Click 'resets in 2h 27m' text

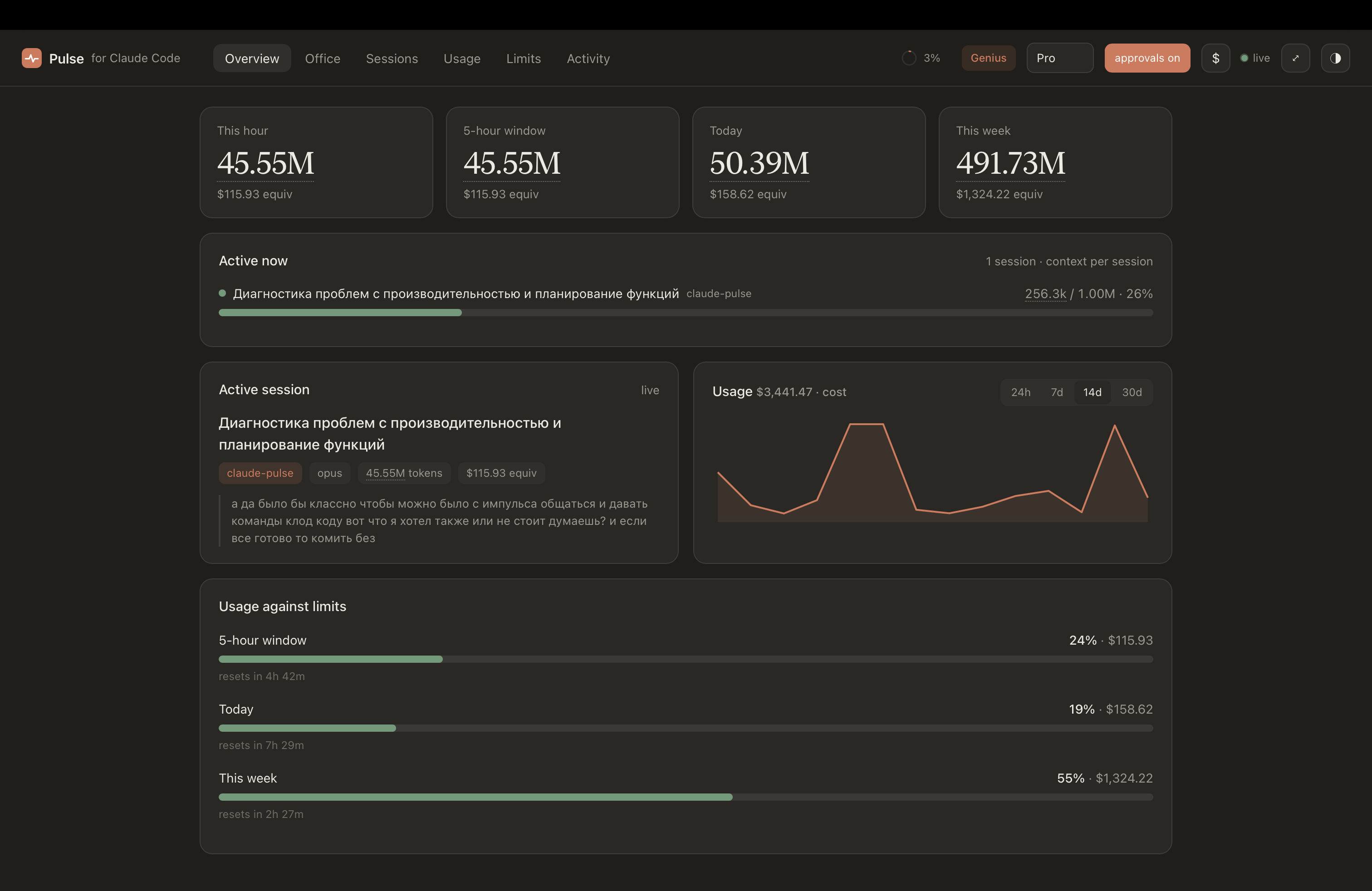(261, 814)
